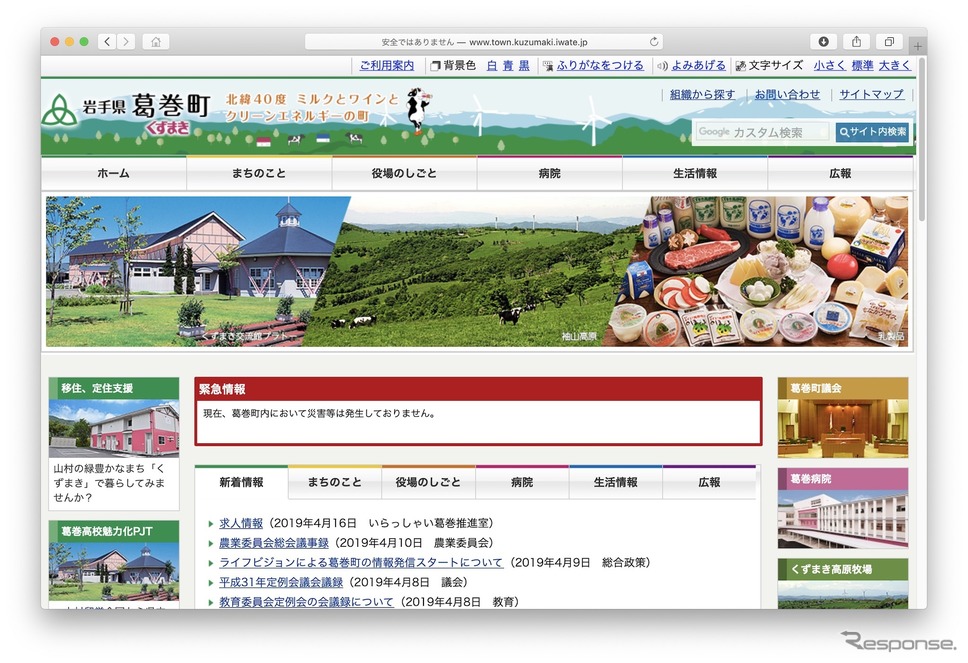The width and height of the screenshot is (968, 663).
Task: Open the 平成31年定例会議会議録 news link
Action: [x=281, y=582]
